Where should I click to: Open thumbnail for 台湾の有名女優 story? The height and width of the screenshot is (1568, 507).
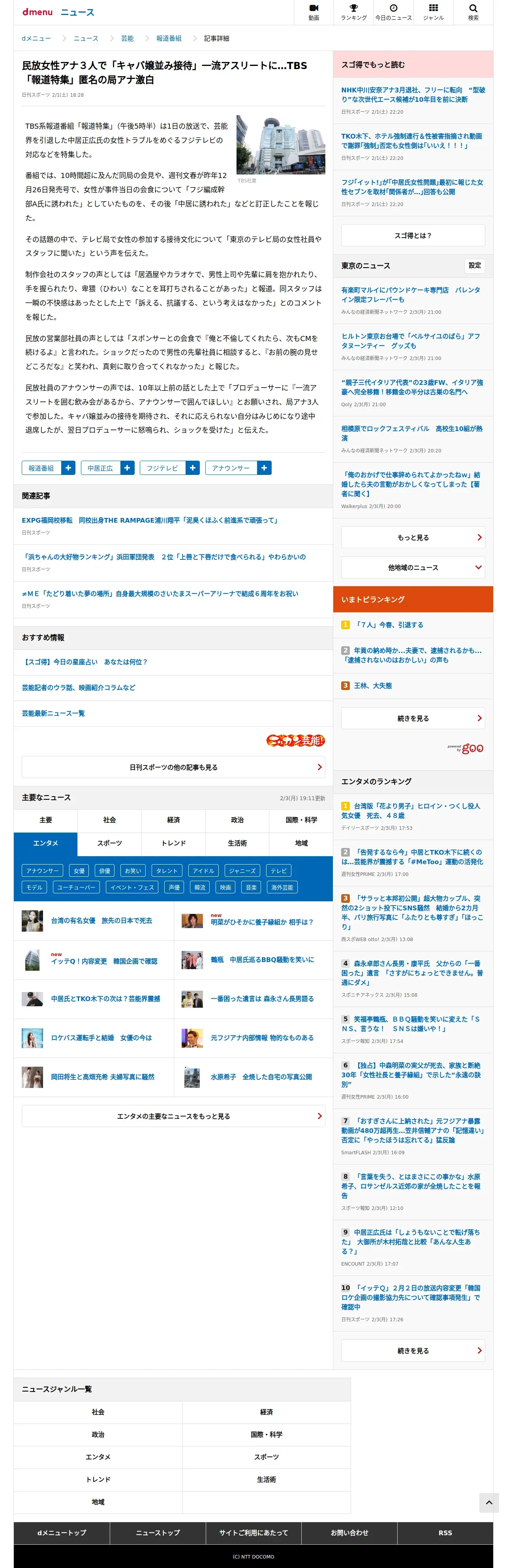(32, 921)
